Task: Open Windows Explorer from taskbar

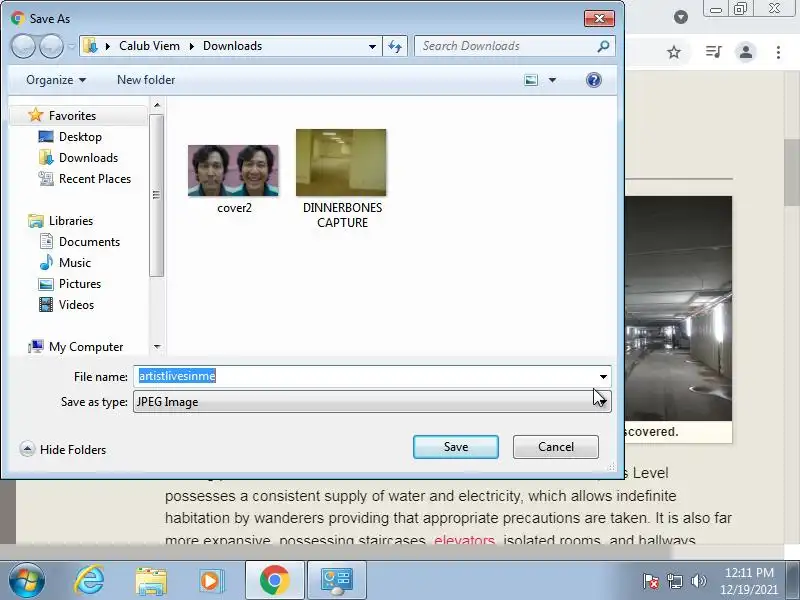Action: [x=151, y=581]
